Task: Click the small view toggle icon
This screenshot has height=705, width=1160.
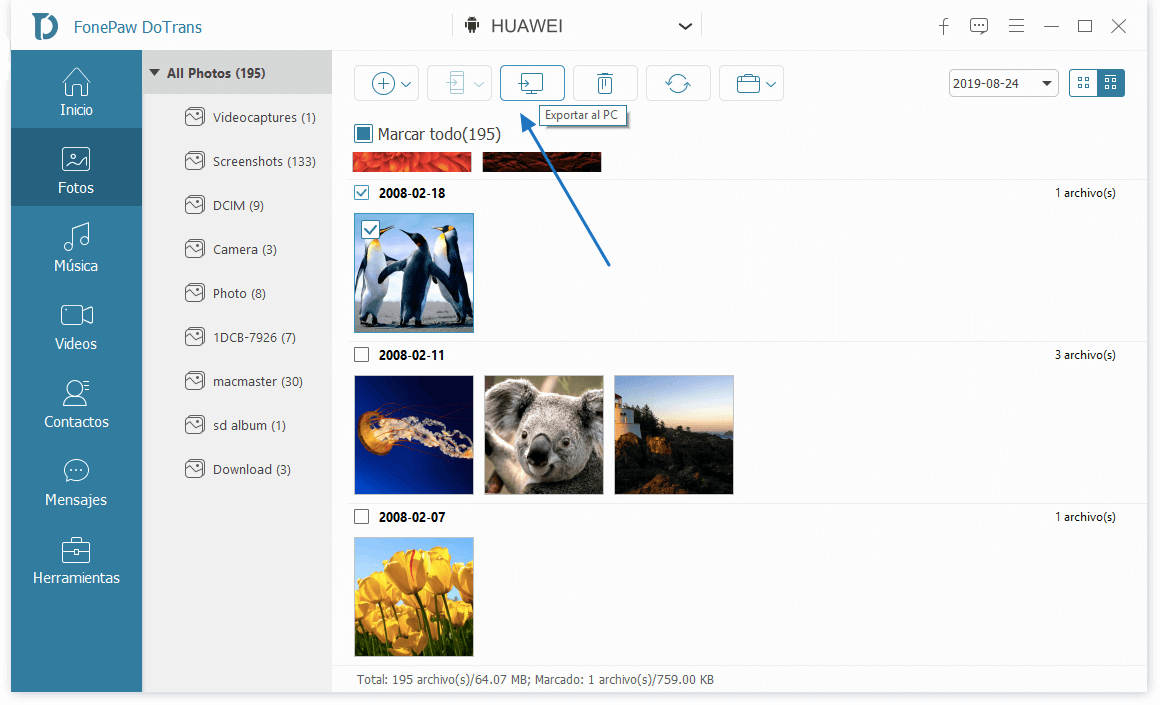Action: (x=1083, y=83)
